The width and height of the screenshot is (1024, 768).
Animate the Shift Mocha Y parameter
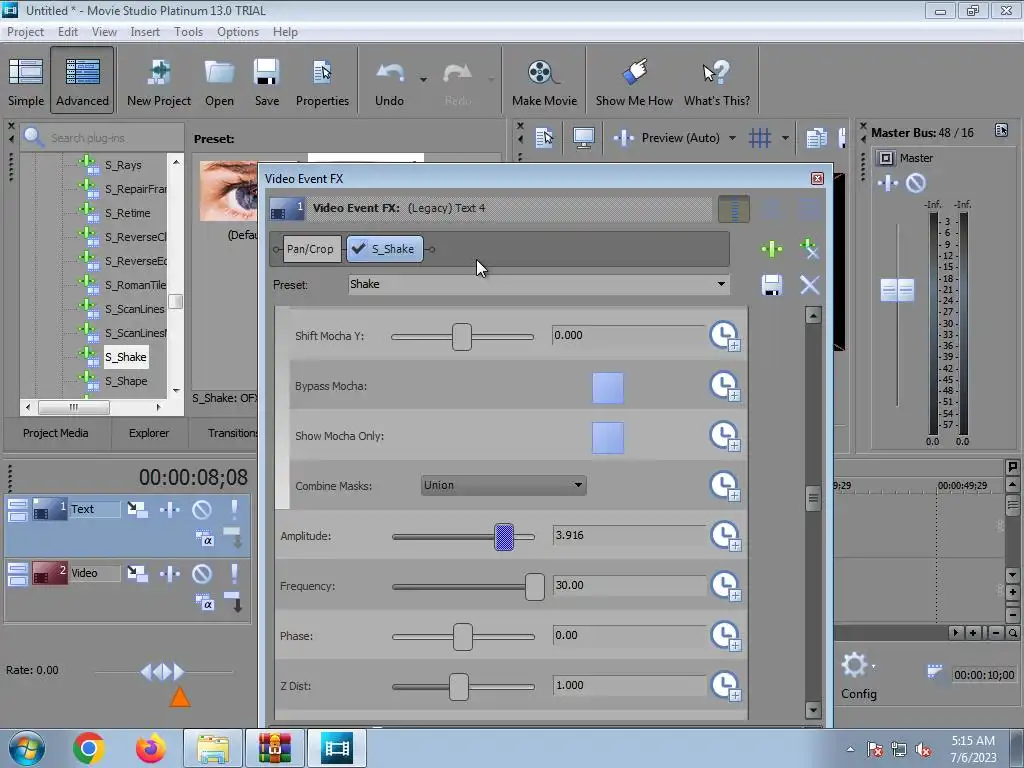(725, 336)
